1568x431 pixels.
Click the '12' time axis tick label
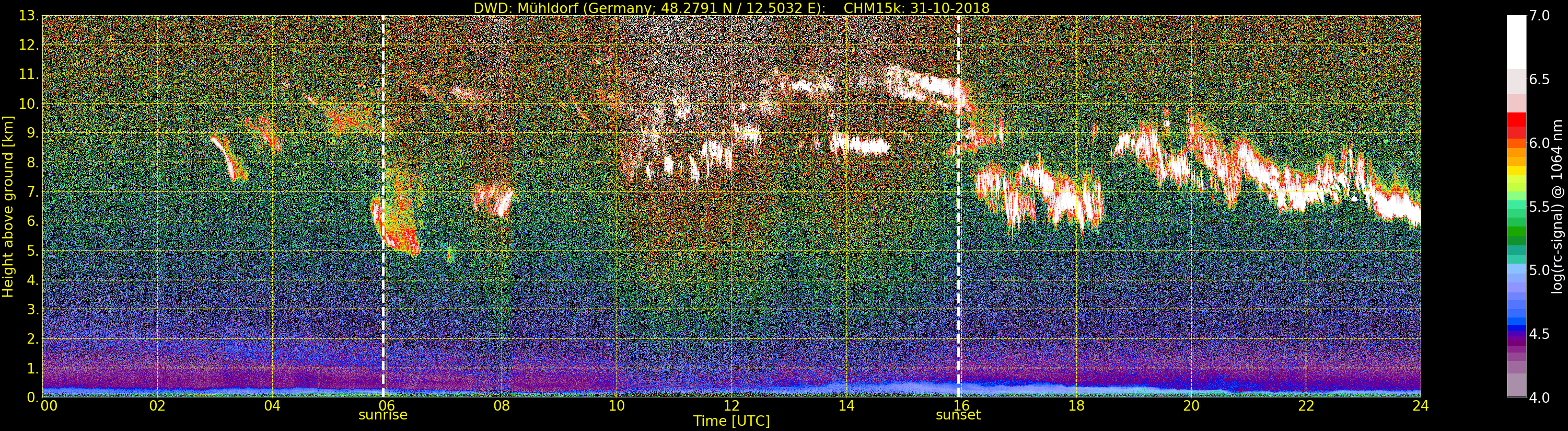coord(731,405)
